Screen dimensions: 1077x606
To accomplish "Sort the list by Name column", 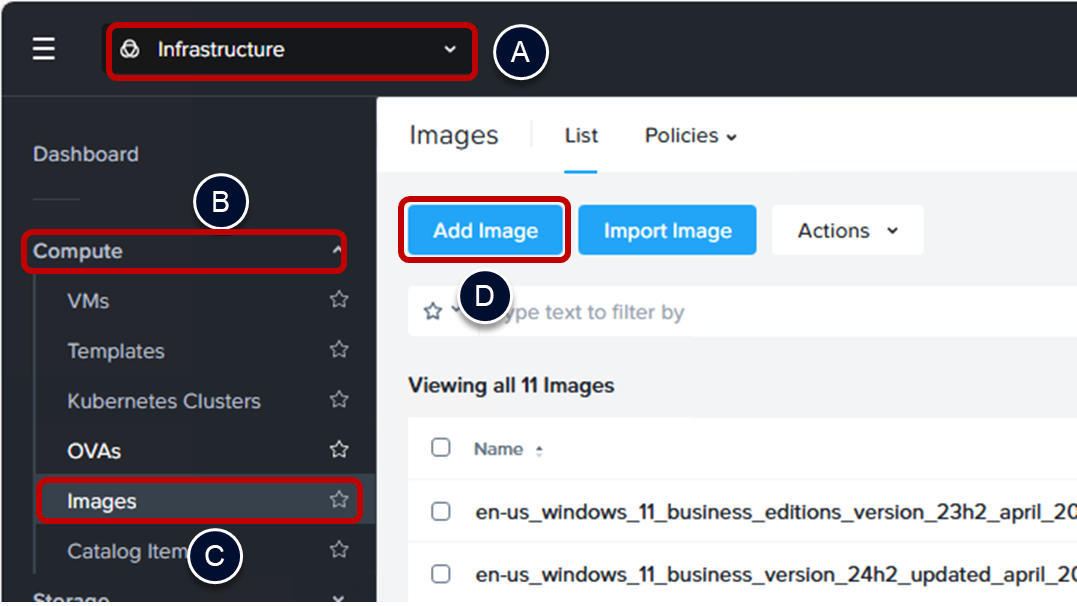I will (x=499, y=449).
